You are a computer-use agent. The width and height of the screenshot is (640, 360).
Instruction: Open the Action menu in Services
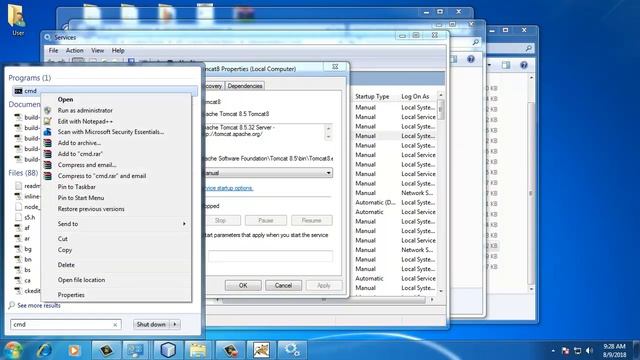click(74, 51)
